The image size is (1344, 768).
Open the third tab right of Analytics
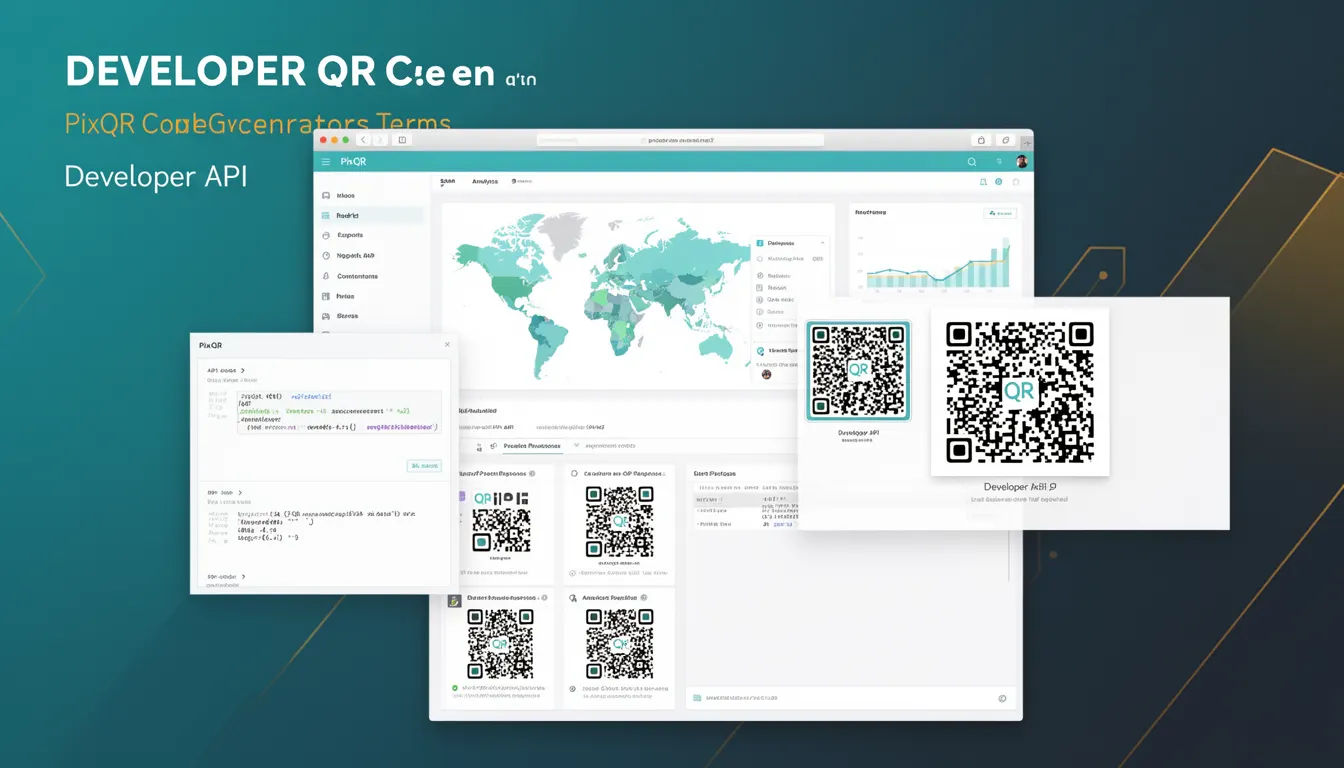point(521,182)
